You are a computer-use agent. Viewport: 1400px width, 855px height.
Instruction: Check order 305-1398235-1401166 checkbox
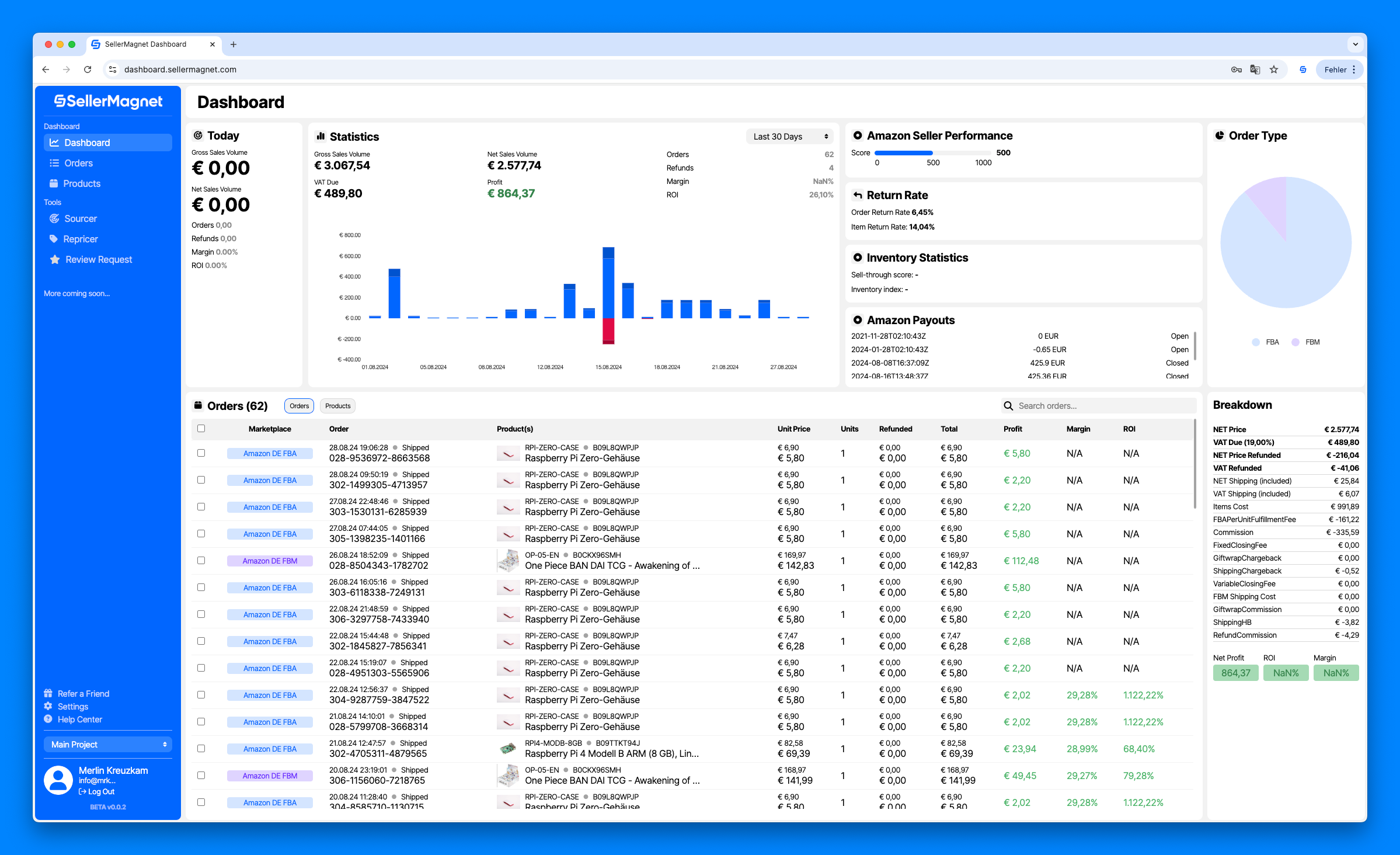(201, 534)
